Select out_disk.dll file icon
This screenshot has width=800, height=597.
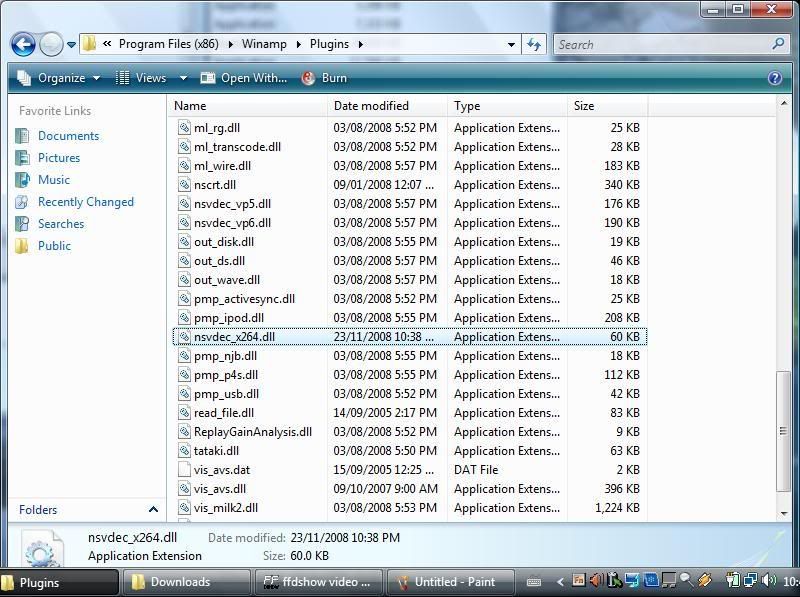[184, 242]
